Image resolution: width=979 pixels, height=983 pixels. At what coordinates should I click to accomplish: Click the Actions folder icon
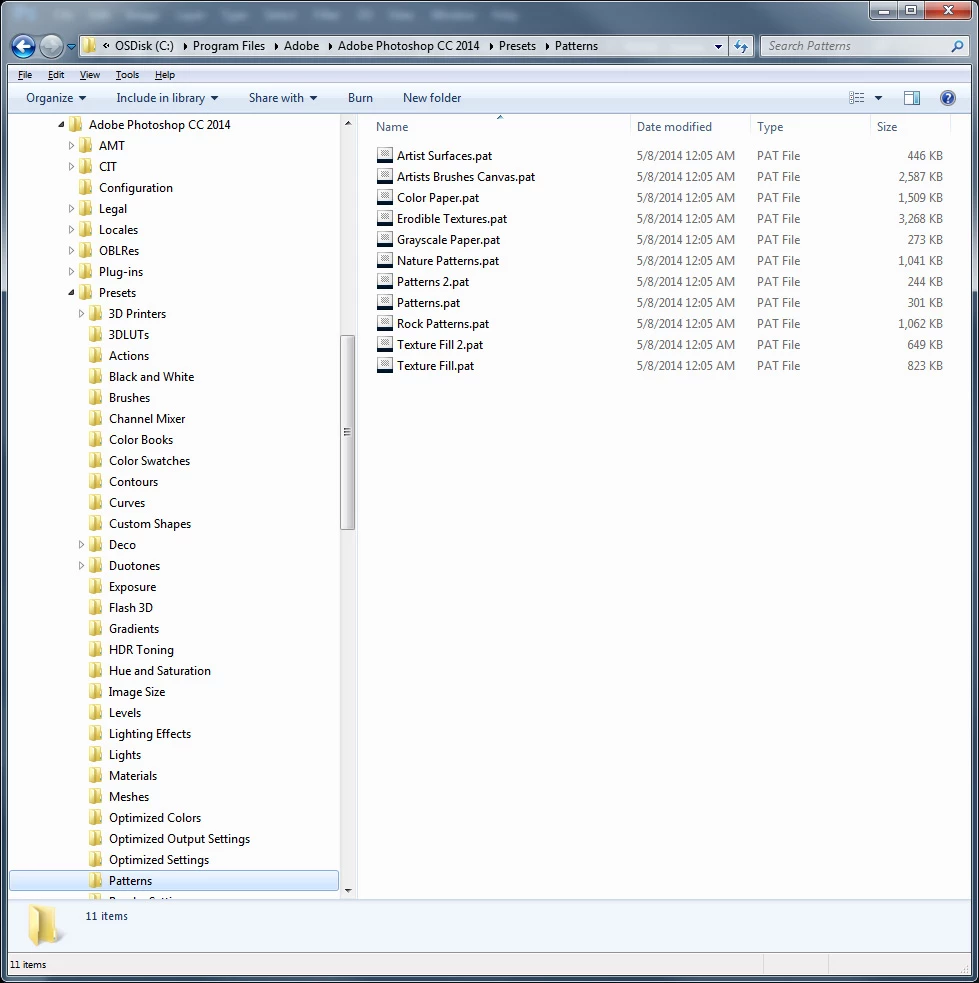tap(95, 355)
